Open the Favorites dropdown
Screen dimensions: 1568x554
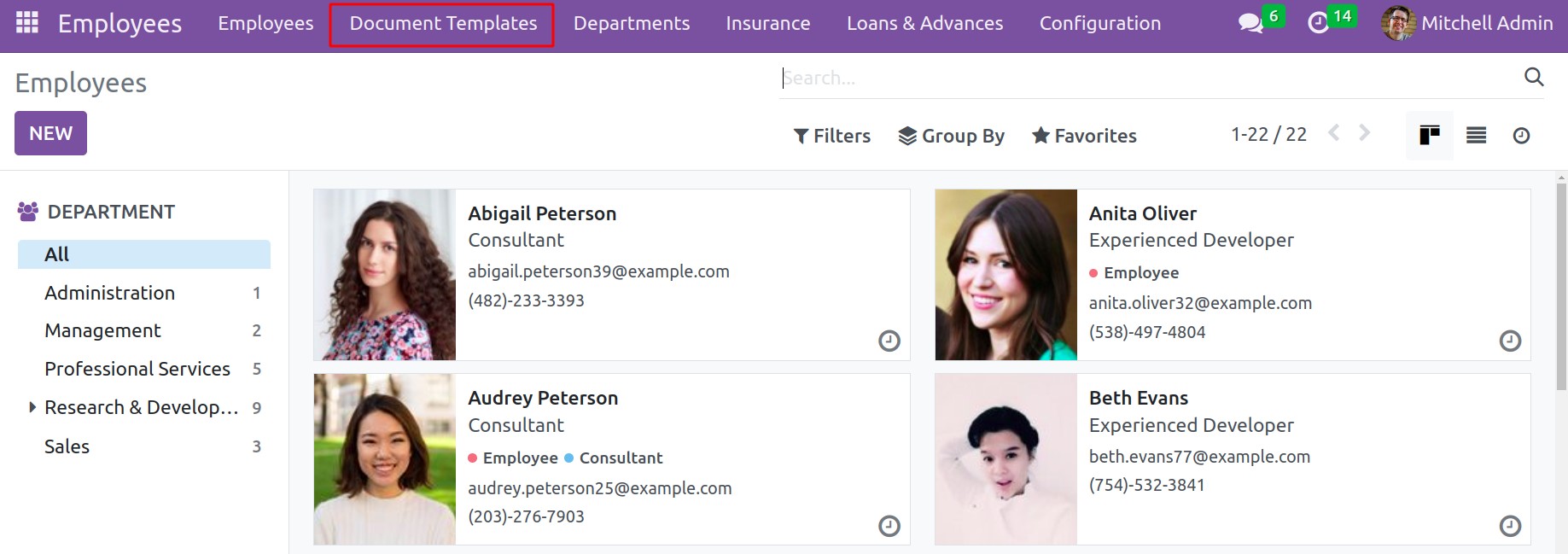coord(1084,136)
